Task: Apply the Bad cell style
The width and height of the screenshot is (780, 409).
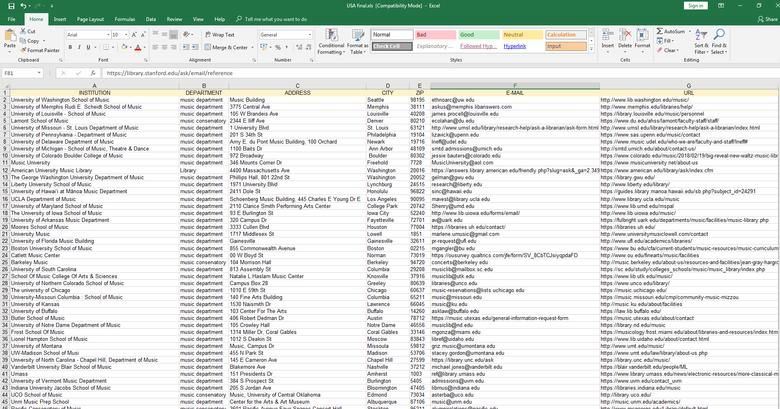Action: (x=435, y=35)
